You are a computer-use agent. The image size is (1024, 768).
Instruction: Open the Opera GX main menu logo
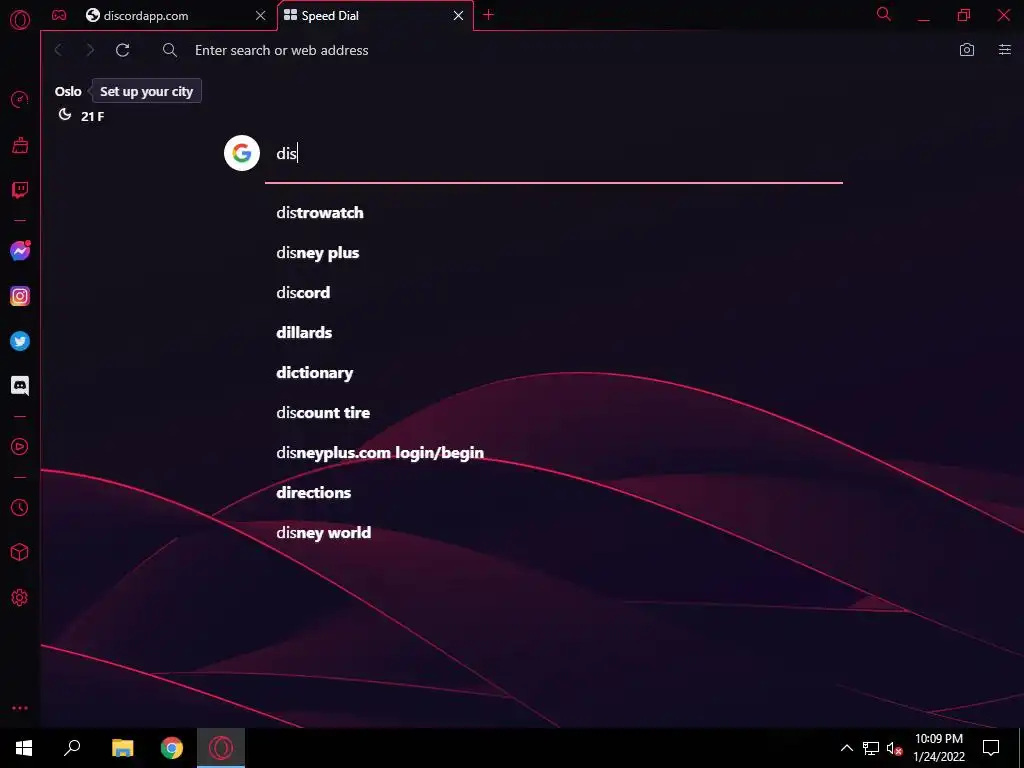click(20, 20)
